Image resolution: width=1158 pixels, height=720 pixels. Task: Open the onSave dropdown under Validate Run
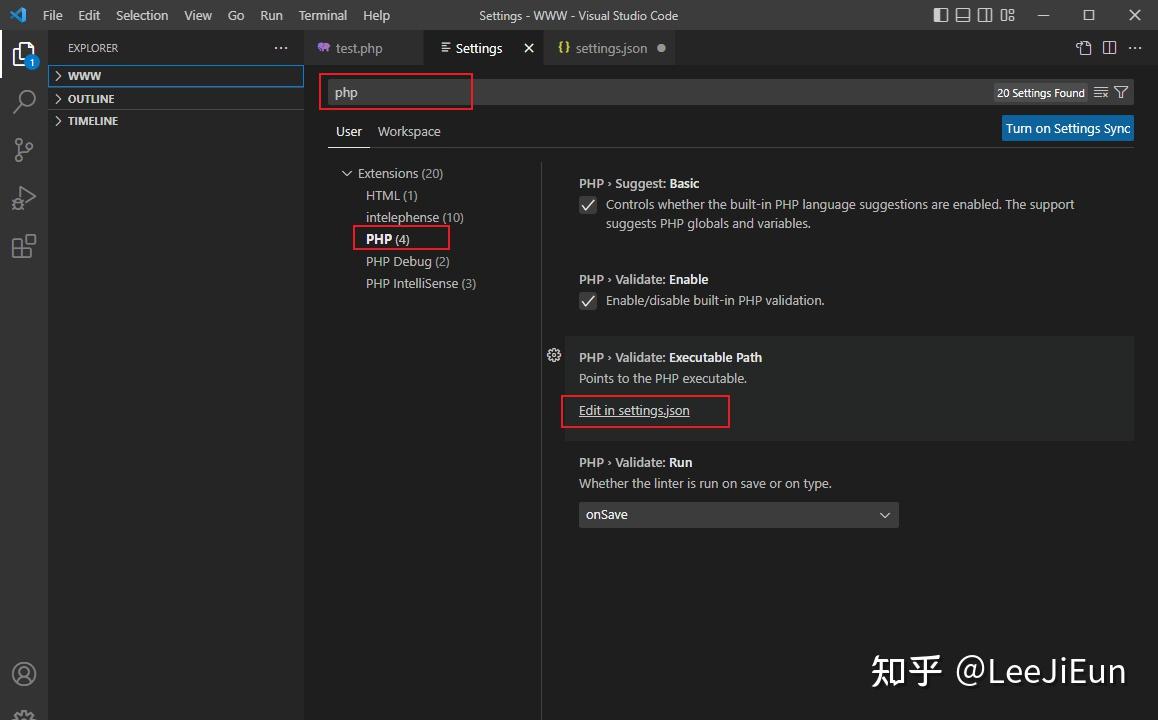738,514
